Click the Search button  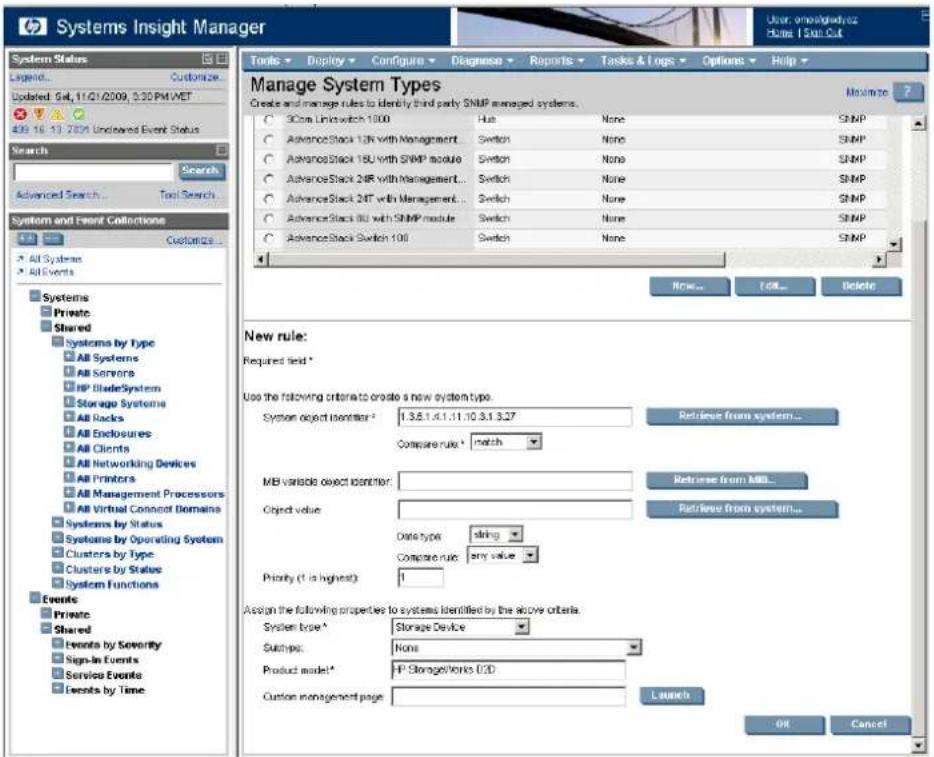click(x=201, y=171)
